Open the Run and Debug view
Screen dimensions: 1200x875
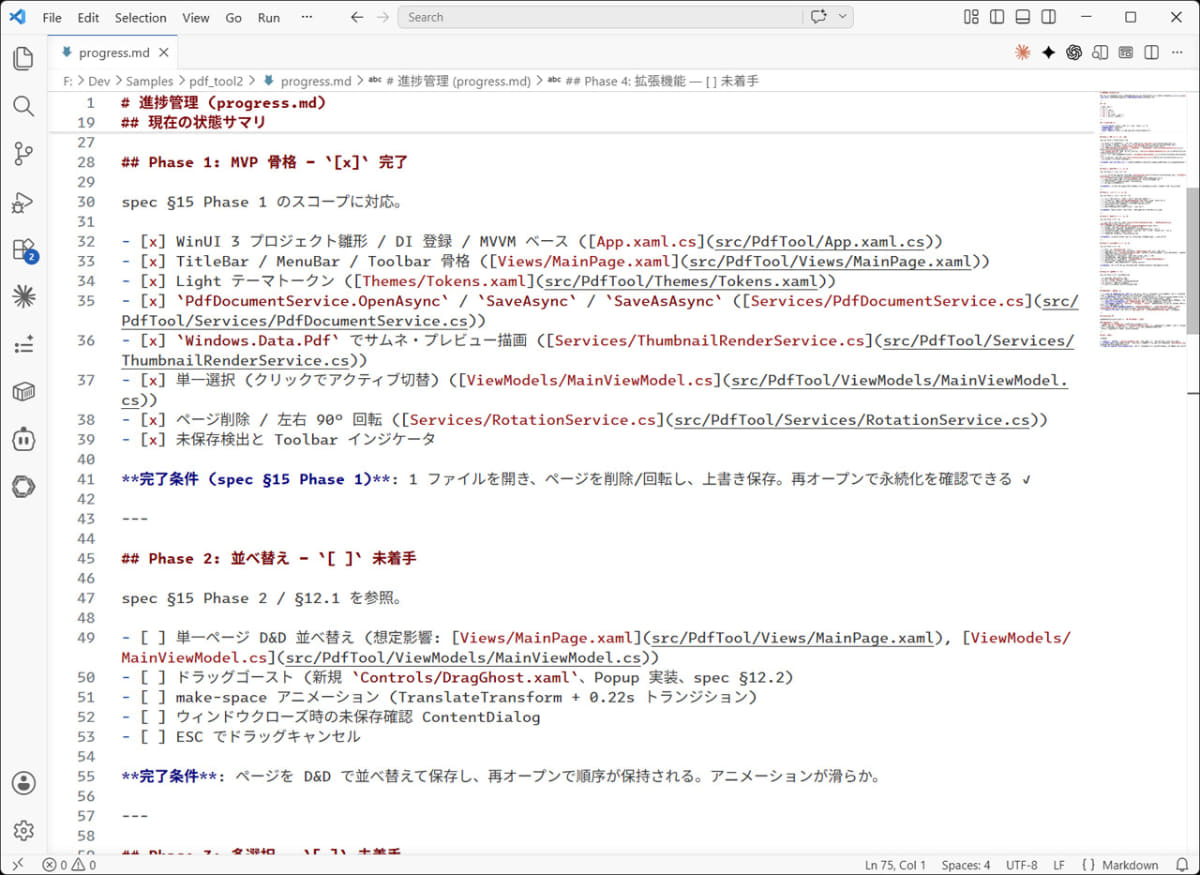(23, 202)
